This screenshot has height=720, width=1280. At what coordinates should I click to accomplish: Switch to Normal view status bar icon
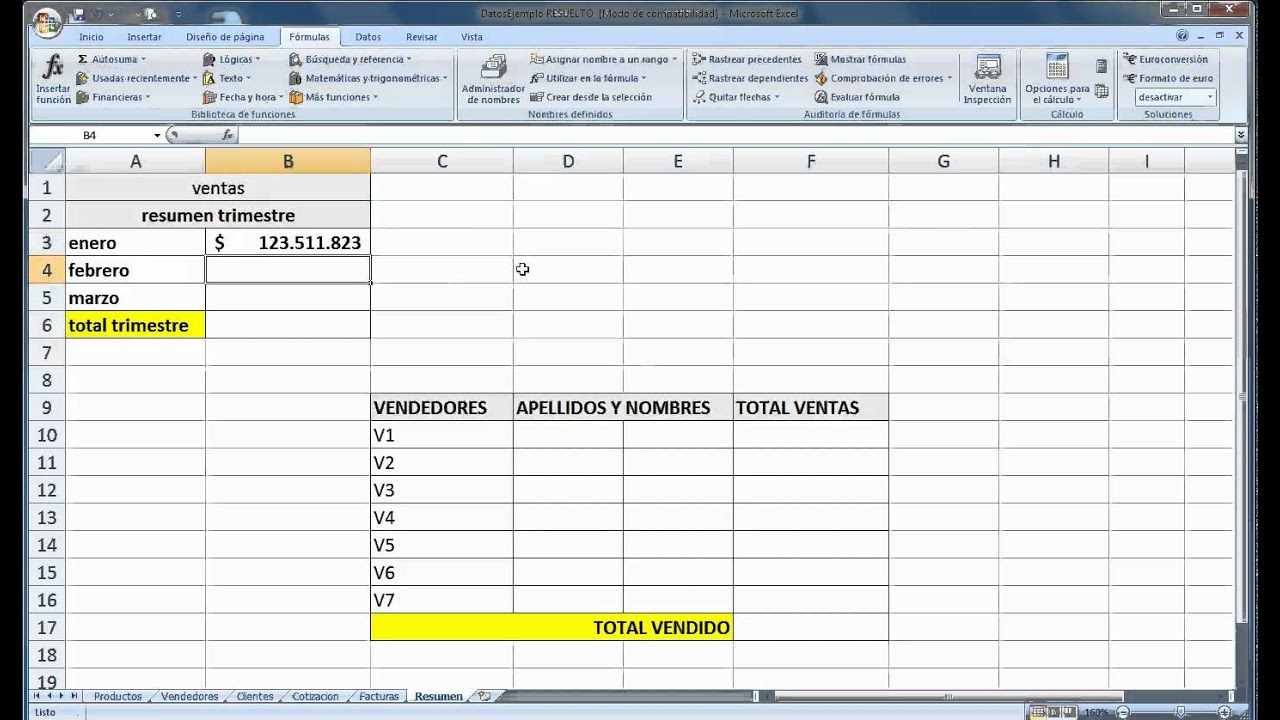(x=1037, y=712)
